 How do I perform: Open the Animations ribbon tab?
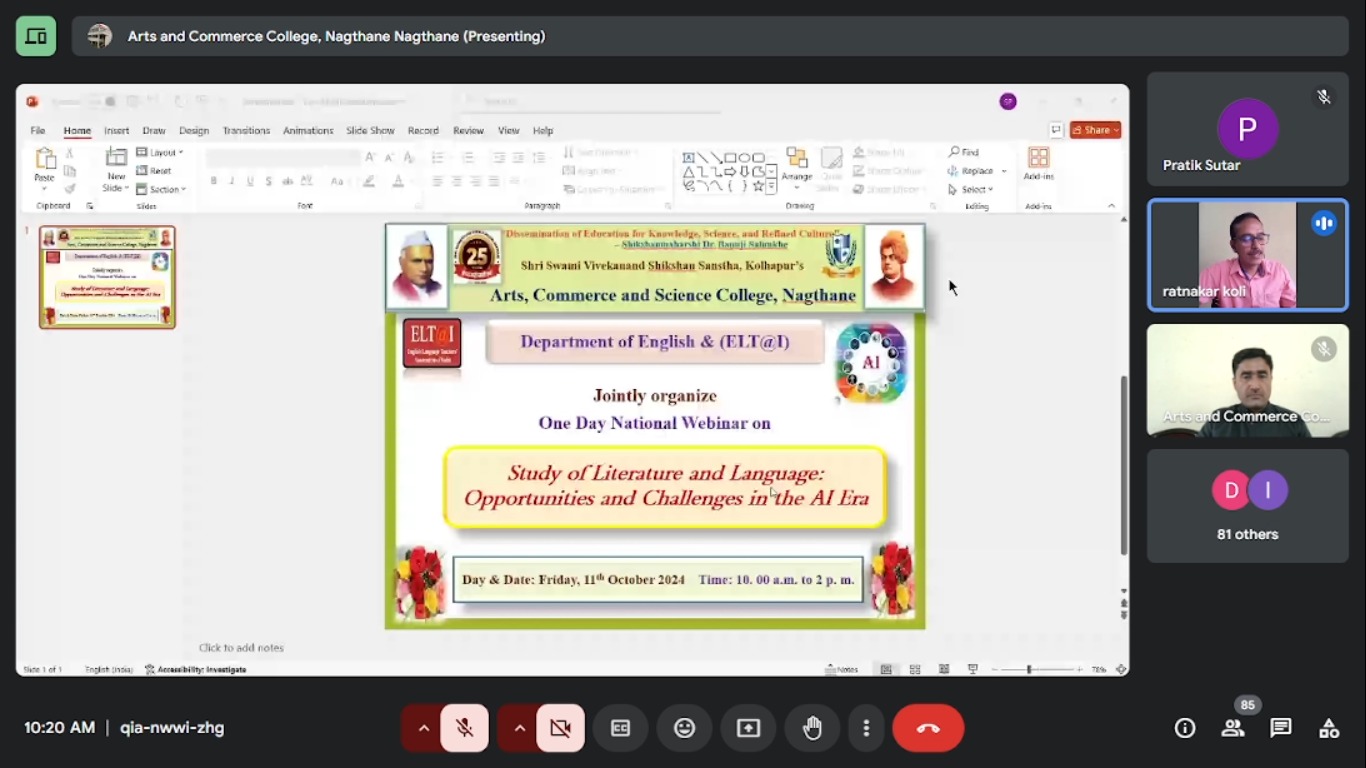click(x=308, y=131)
